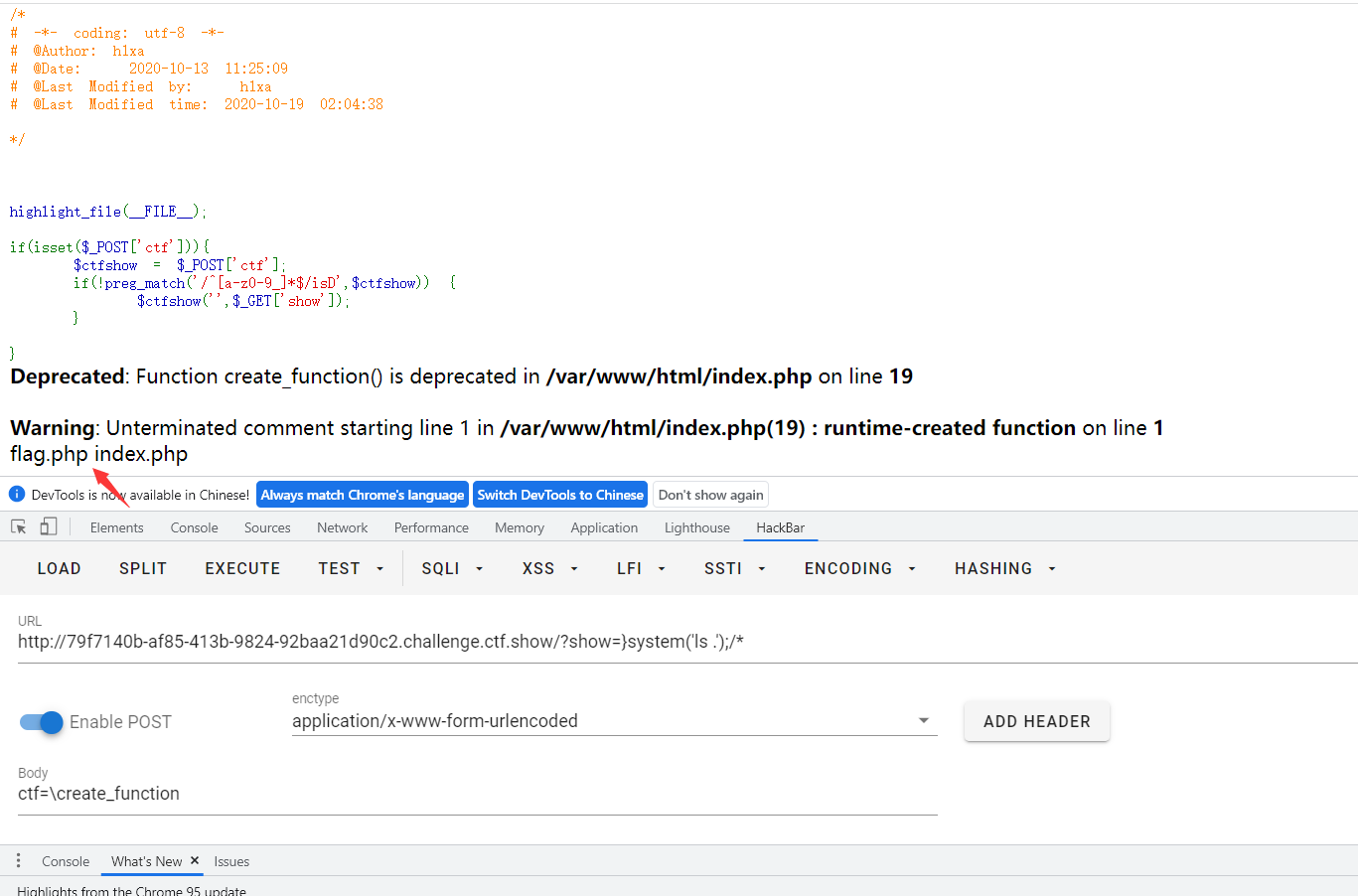The image size is (1358, 896).
Task: Focus the Body input field
Action: click(478, 794)
